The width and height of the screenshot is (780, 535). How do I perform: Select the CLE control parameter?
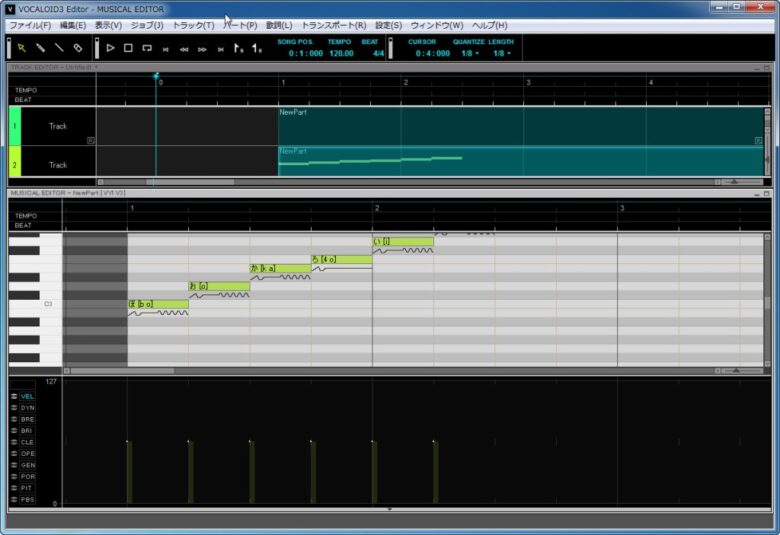tap(27, 442)
